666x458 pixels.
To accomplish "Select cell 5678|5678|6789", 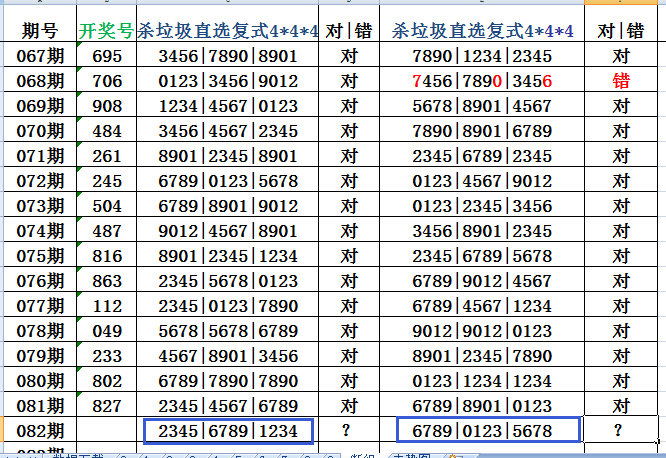I will click(228, 331).
